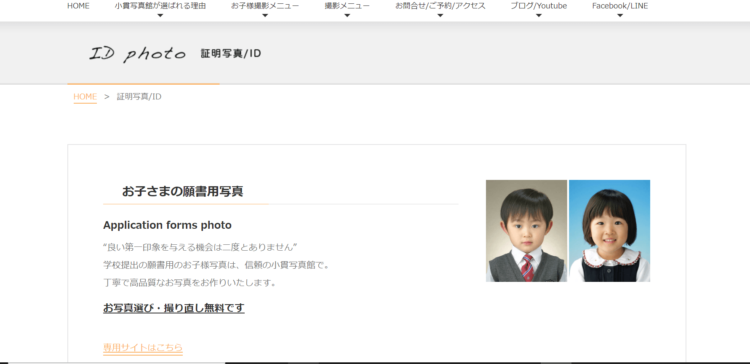
Task: Open the HOME menu item
Action: 78,6
